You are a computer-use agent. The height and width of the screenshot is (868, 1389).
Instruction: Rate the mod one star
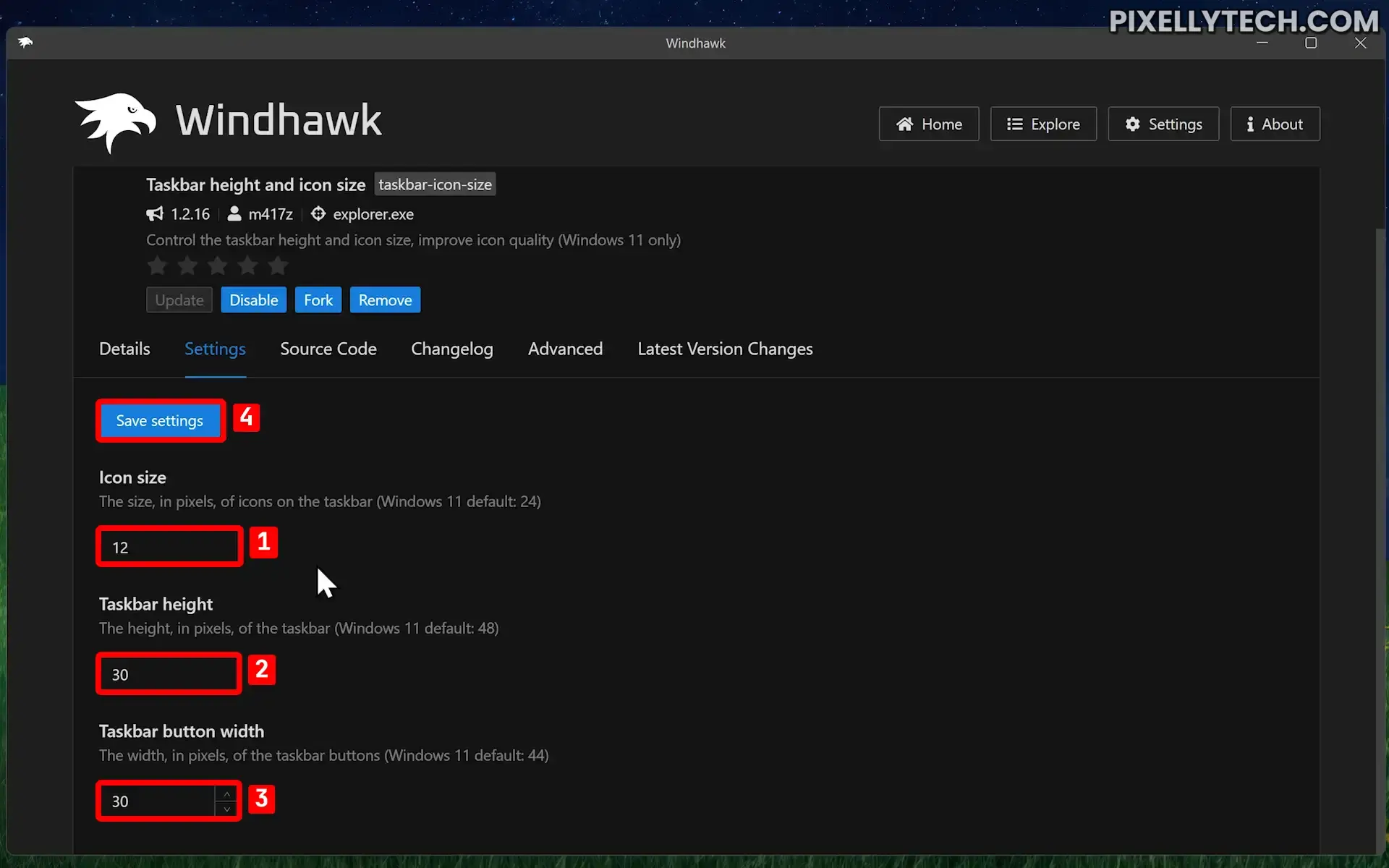(157, 266)
